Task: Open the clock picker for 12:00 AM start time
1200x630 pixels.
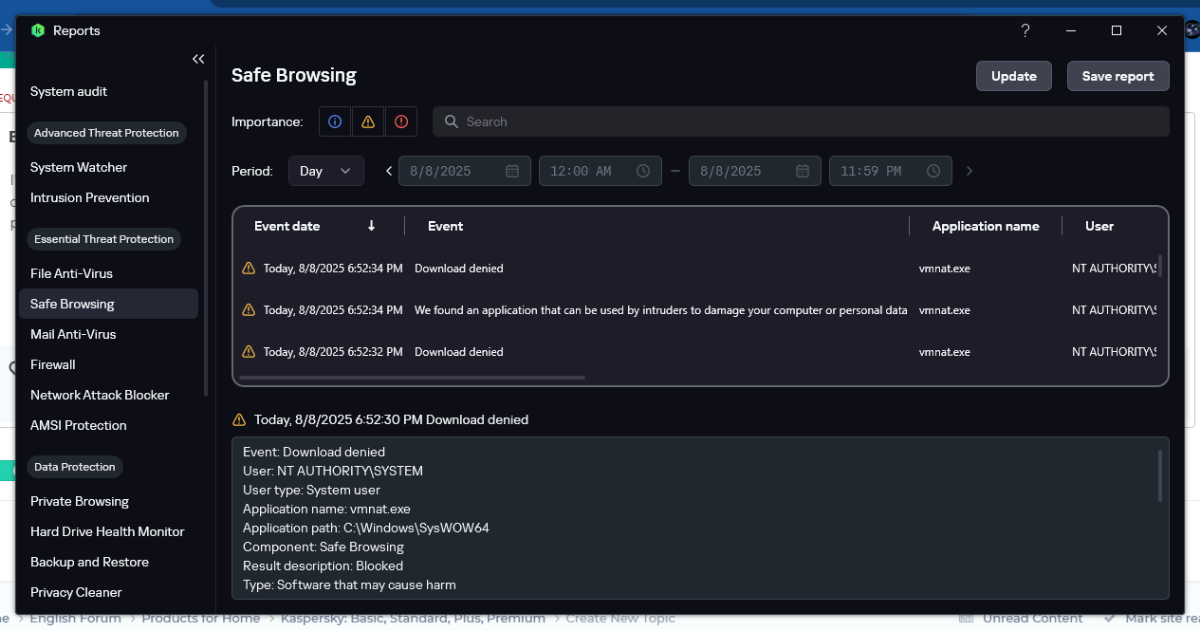Action: pyautogui.click(x=643, y=171)
